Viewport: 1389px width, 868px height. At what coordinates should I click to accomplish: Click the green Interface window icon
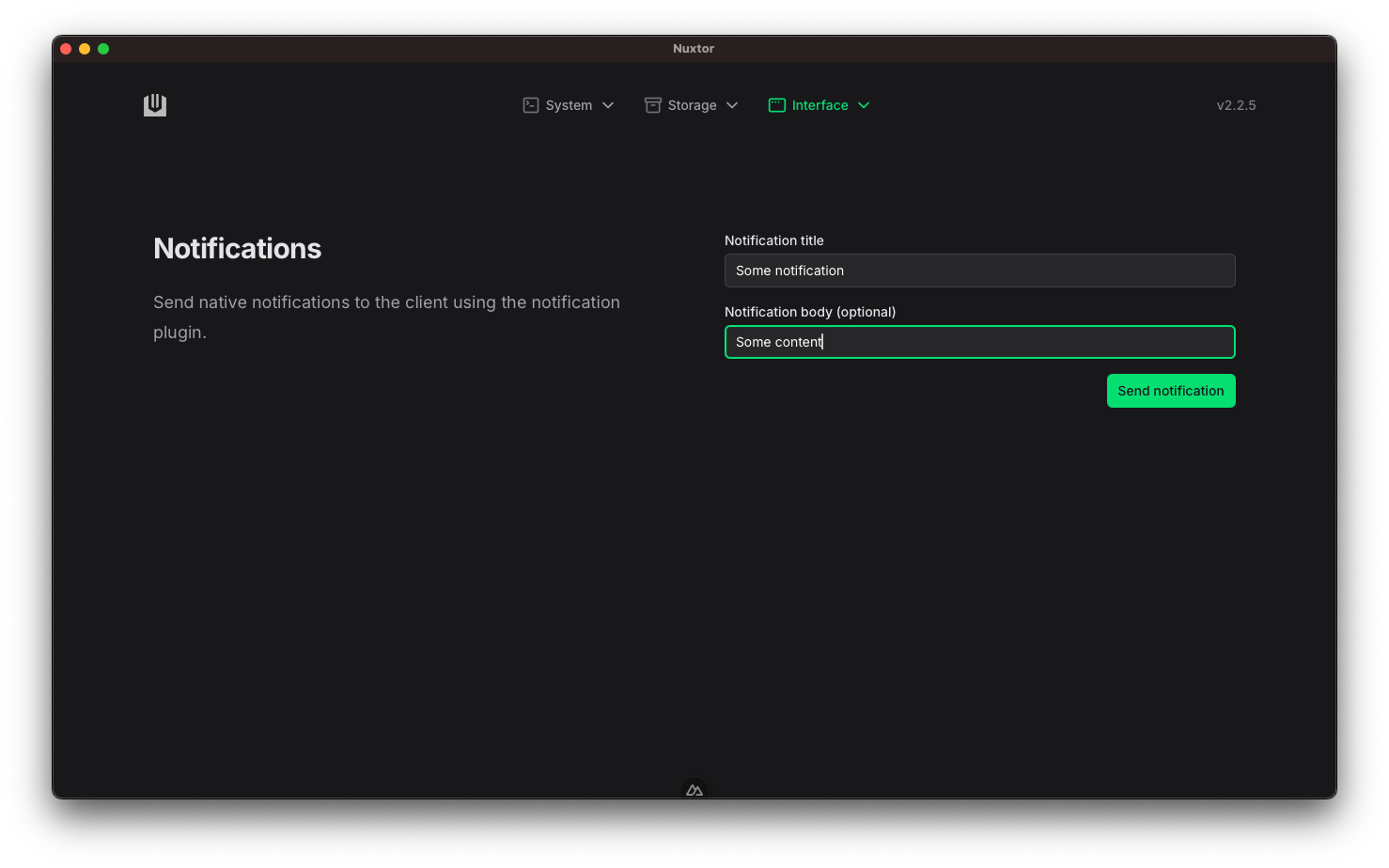point(776,105)
